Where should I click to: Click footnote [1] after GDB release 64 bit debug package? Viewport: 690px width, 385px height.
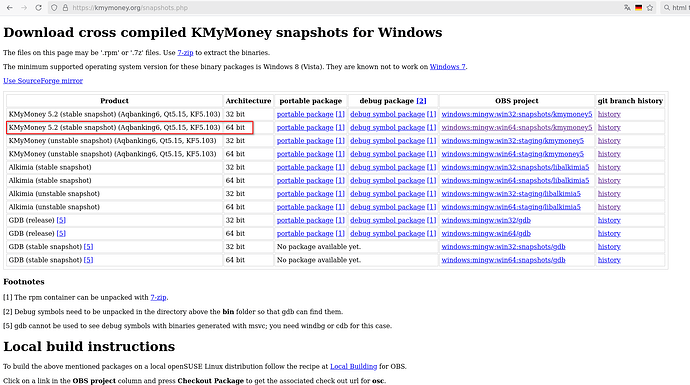point(431,233)
